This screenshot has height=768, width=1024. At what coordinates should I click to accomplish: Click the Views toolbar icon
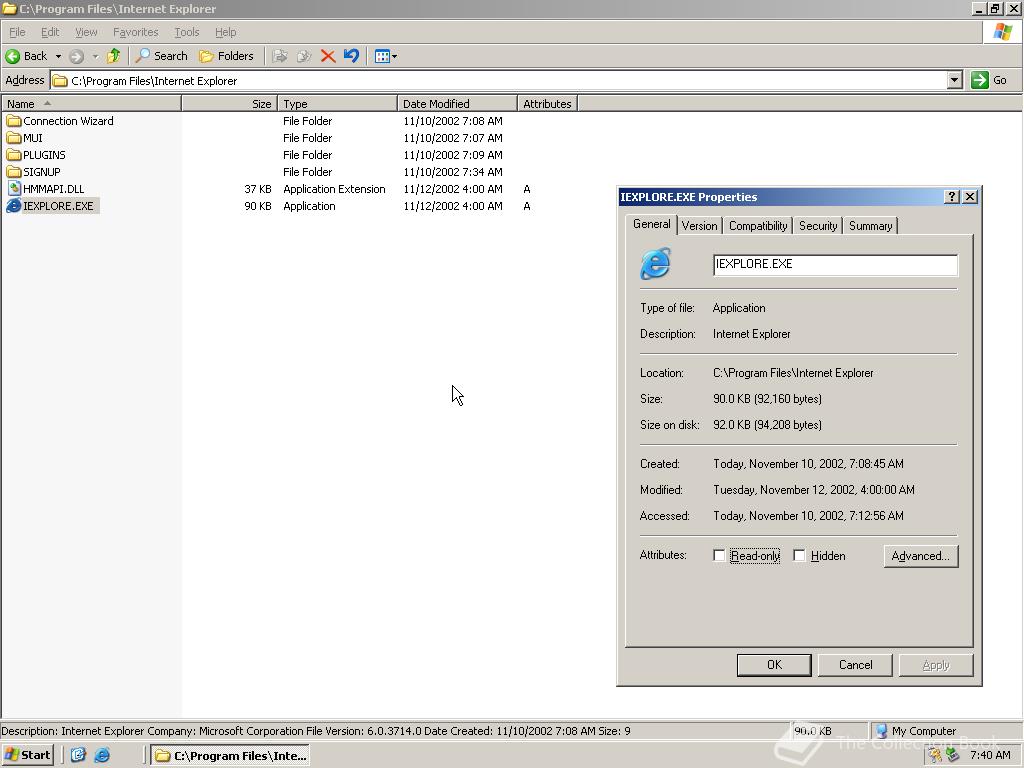383,56
